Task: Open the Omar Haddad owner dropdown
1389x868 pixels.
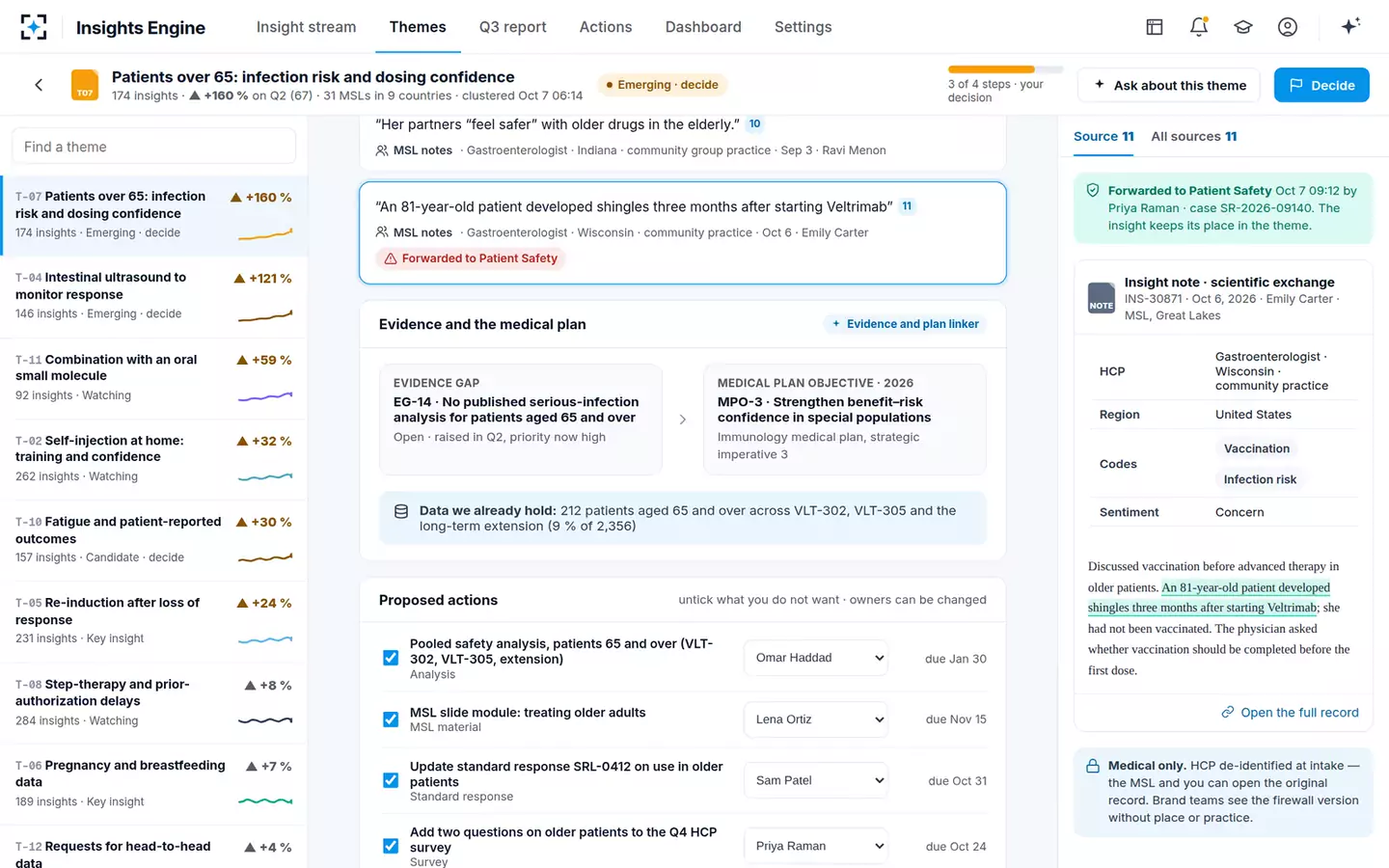Action: [x=816, y=658]
